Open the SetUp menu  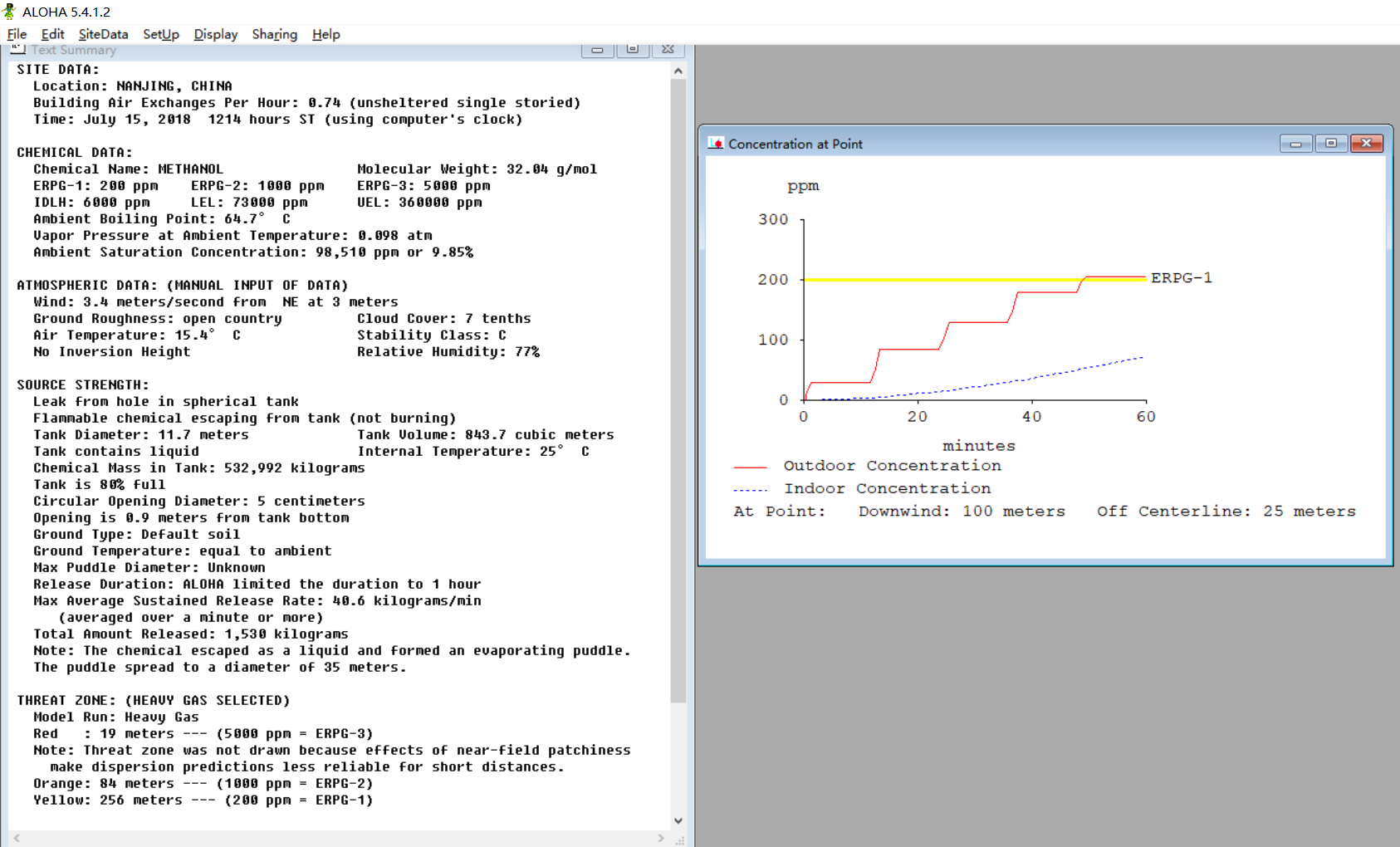(161, 34)
